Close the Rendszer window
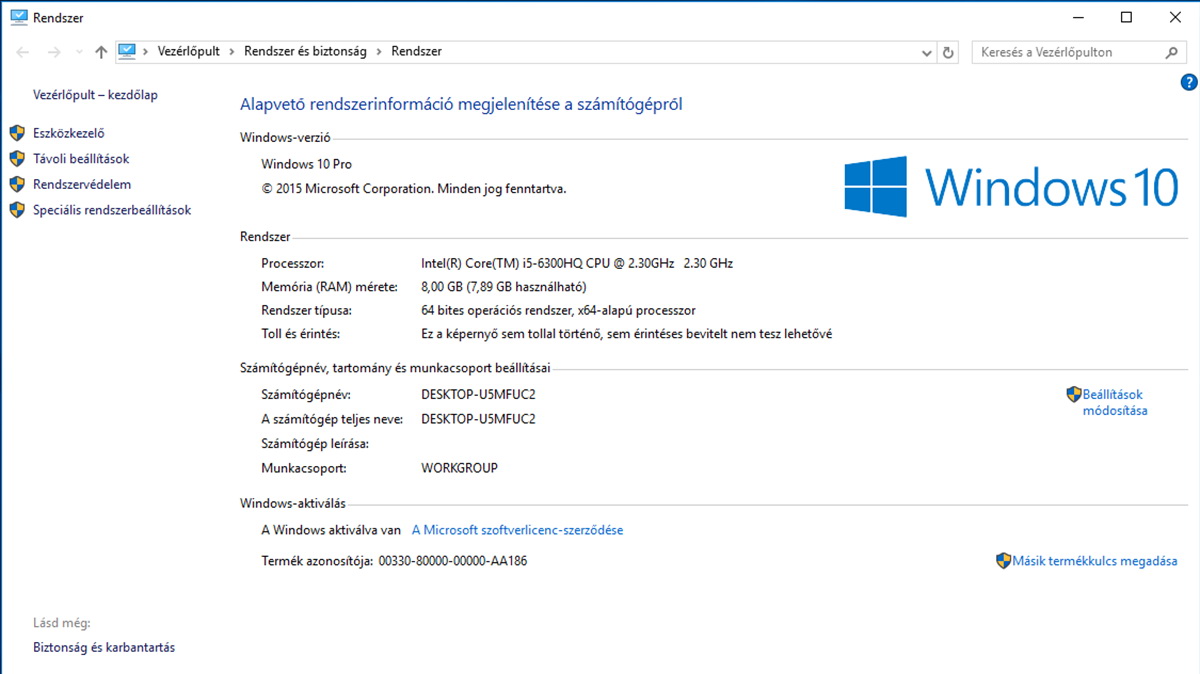Screen dimensions: 1200x674 coord(1174,17)
